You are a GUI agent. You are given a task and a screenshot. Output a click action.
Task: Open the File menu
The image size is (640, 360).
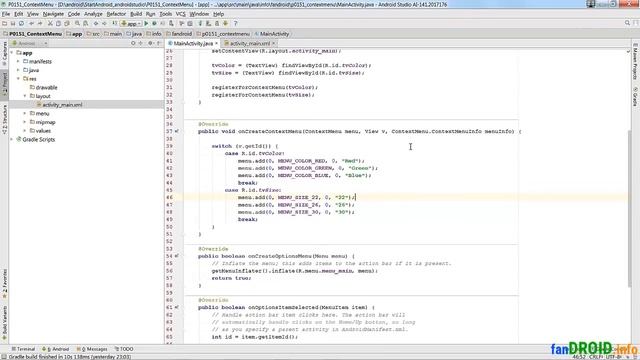[x=6, y=14]
